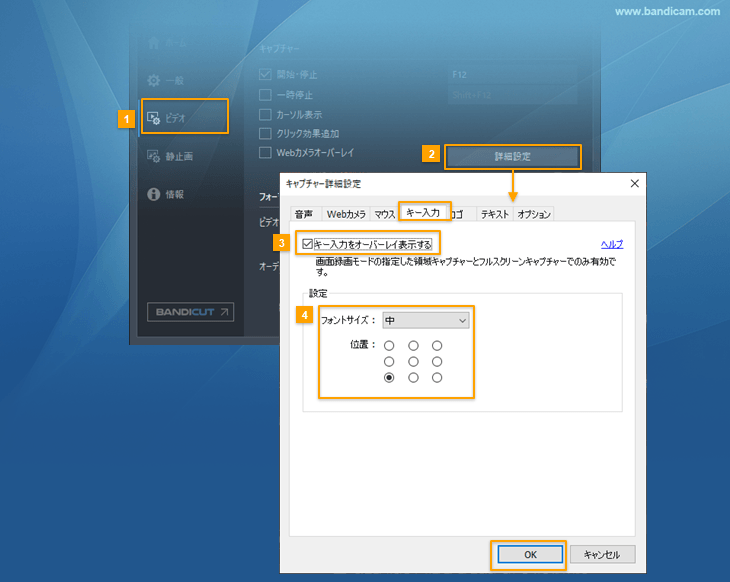Screen dimensions: 730x582
Task: Close the キャプチャー詳細設定 dialog
Action: click(x=634, y=183)
